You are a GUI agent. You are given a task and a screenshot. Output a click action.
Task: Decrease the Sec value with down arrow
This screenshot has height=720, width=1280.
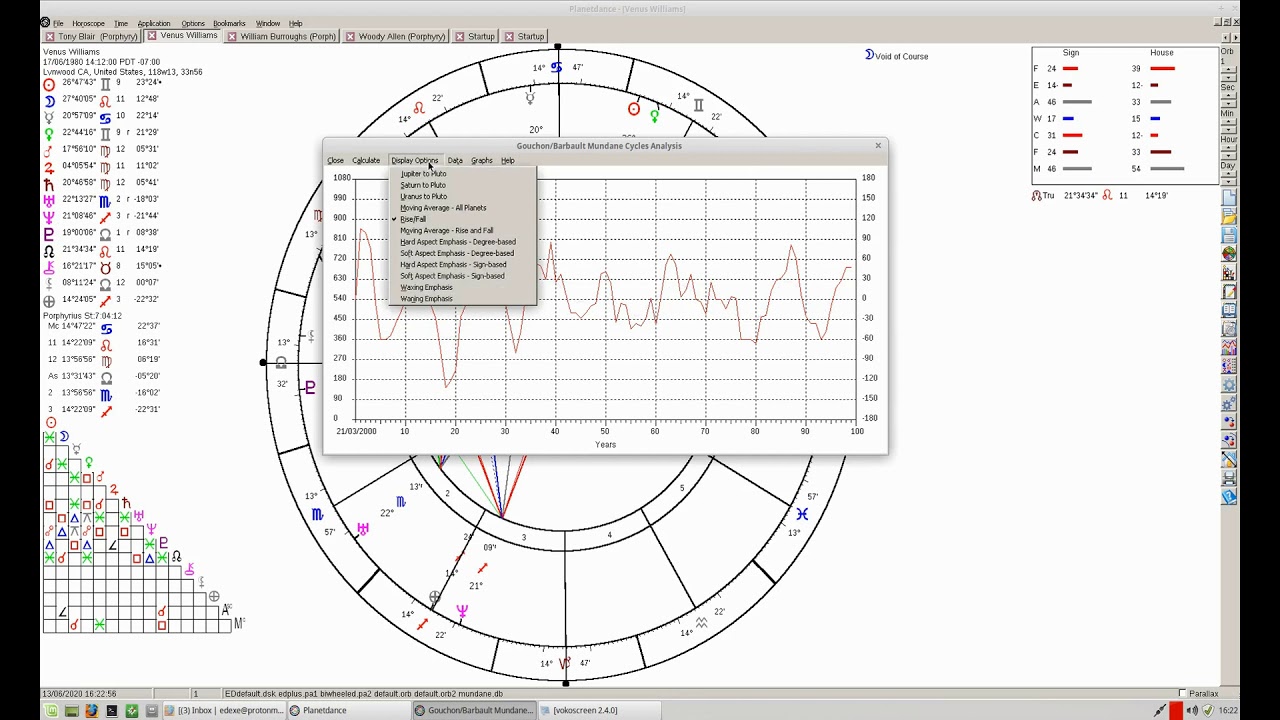[1229, 104]
